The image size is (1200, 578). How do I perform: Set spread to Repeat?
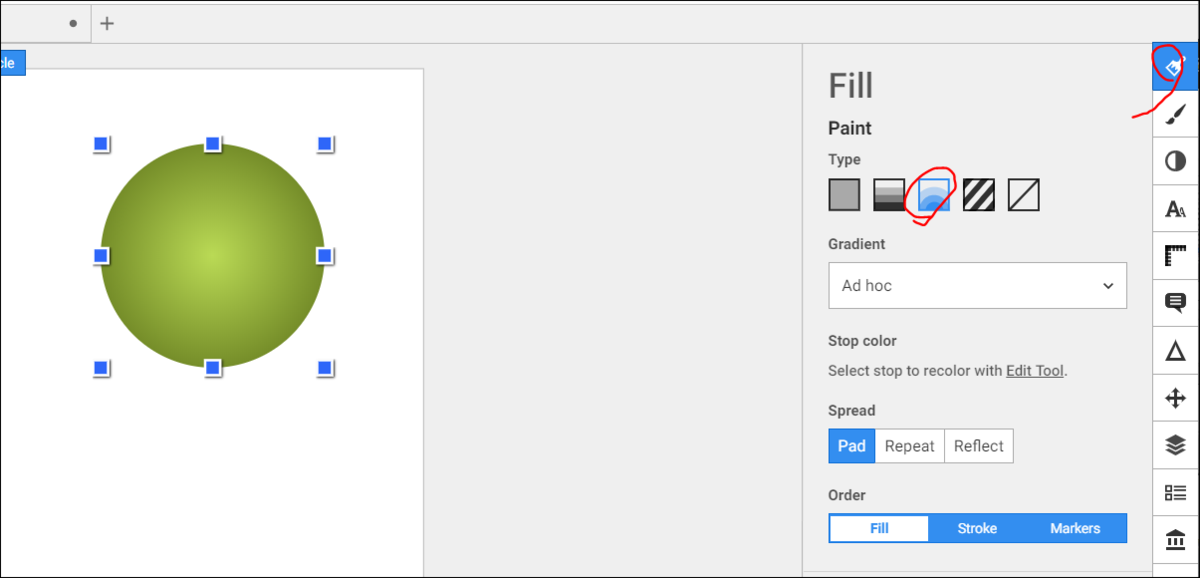910,446
